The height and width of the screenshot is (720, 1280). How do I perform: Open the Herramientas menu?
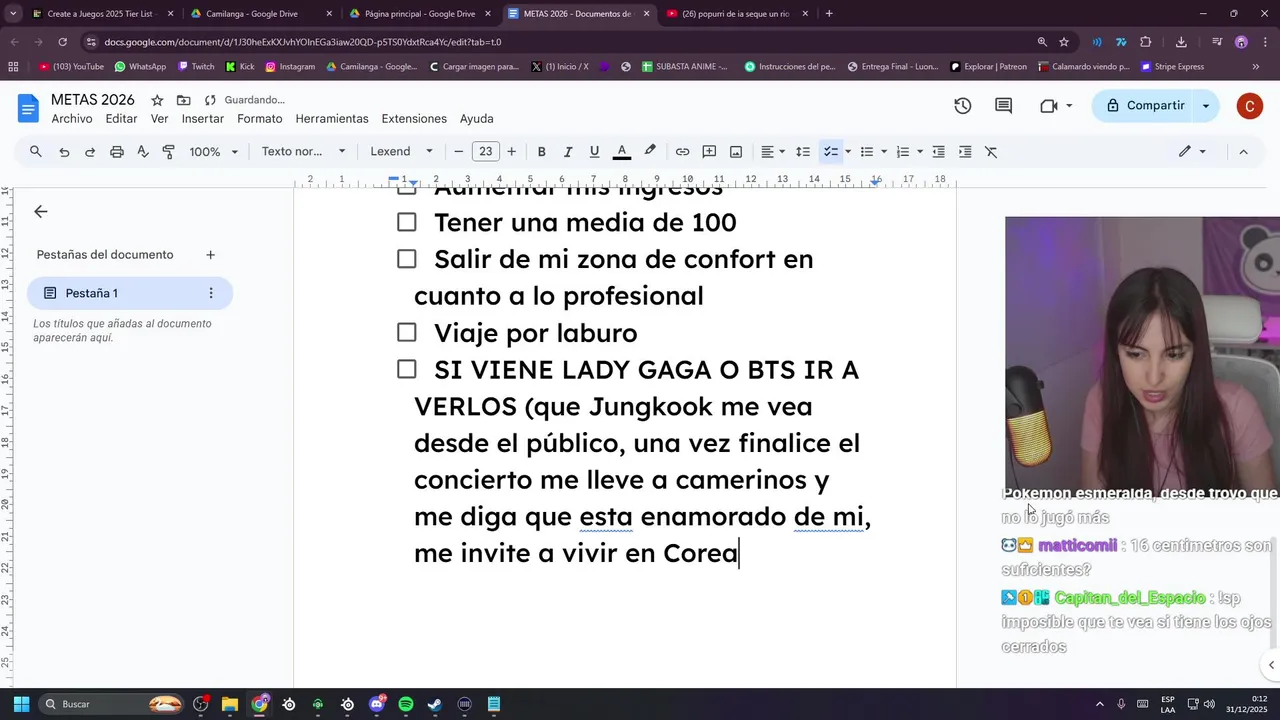(332, 119)
